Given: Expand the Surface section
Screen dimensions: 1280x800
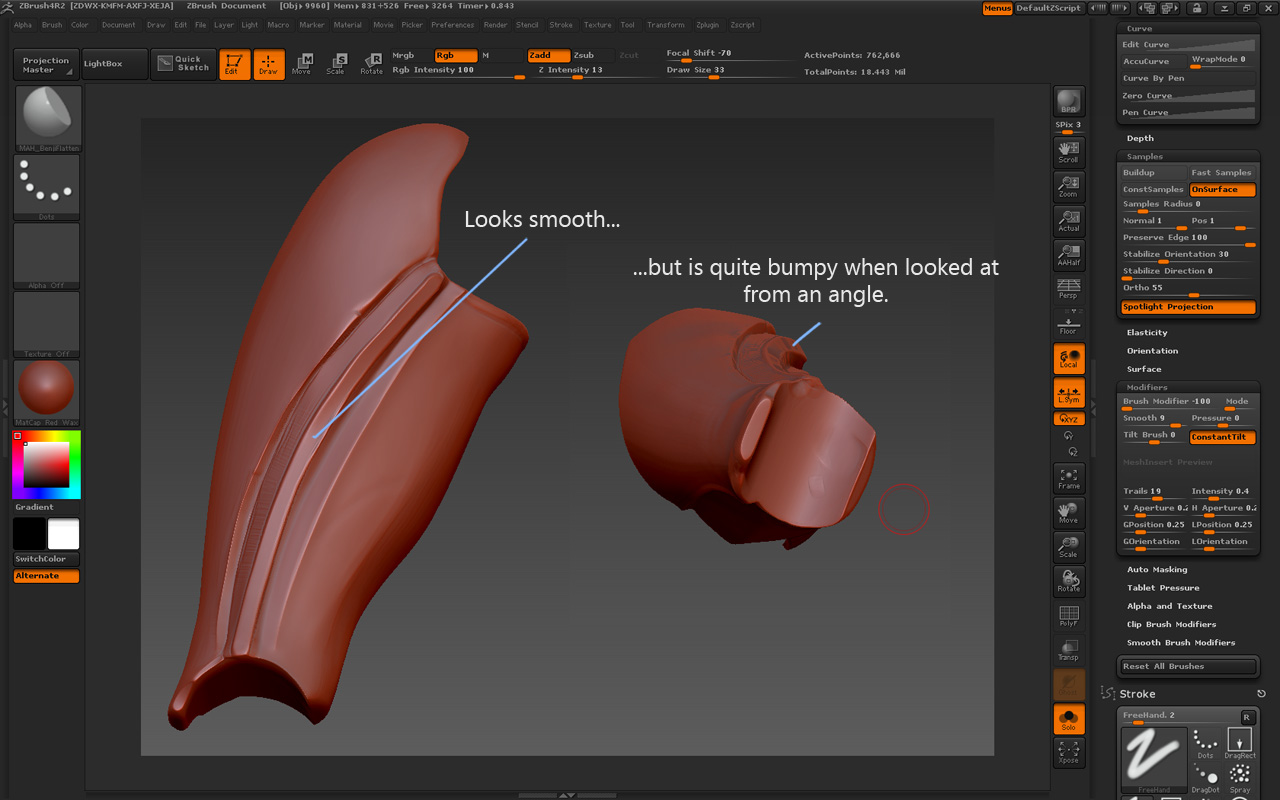Looking at the screenshot, I should (x=1144, y=369).
